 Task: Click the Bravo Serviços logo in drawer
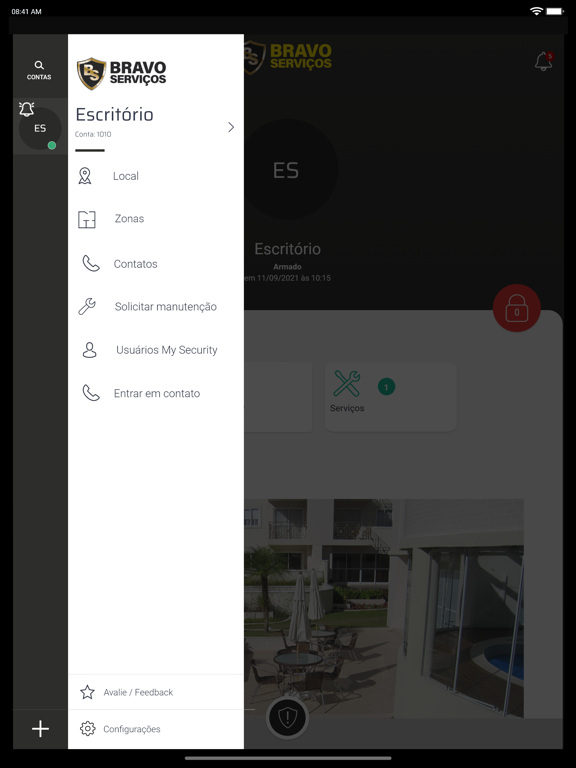point(121,73)
